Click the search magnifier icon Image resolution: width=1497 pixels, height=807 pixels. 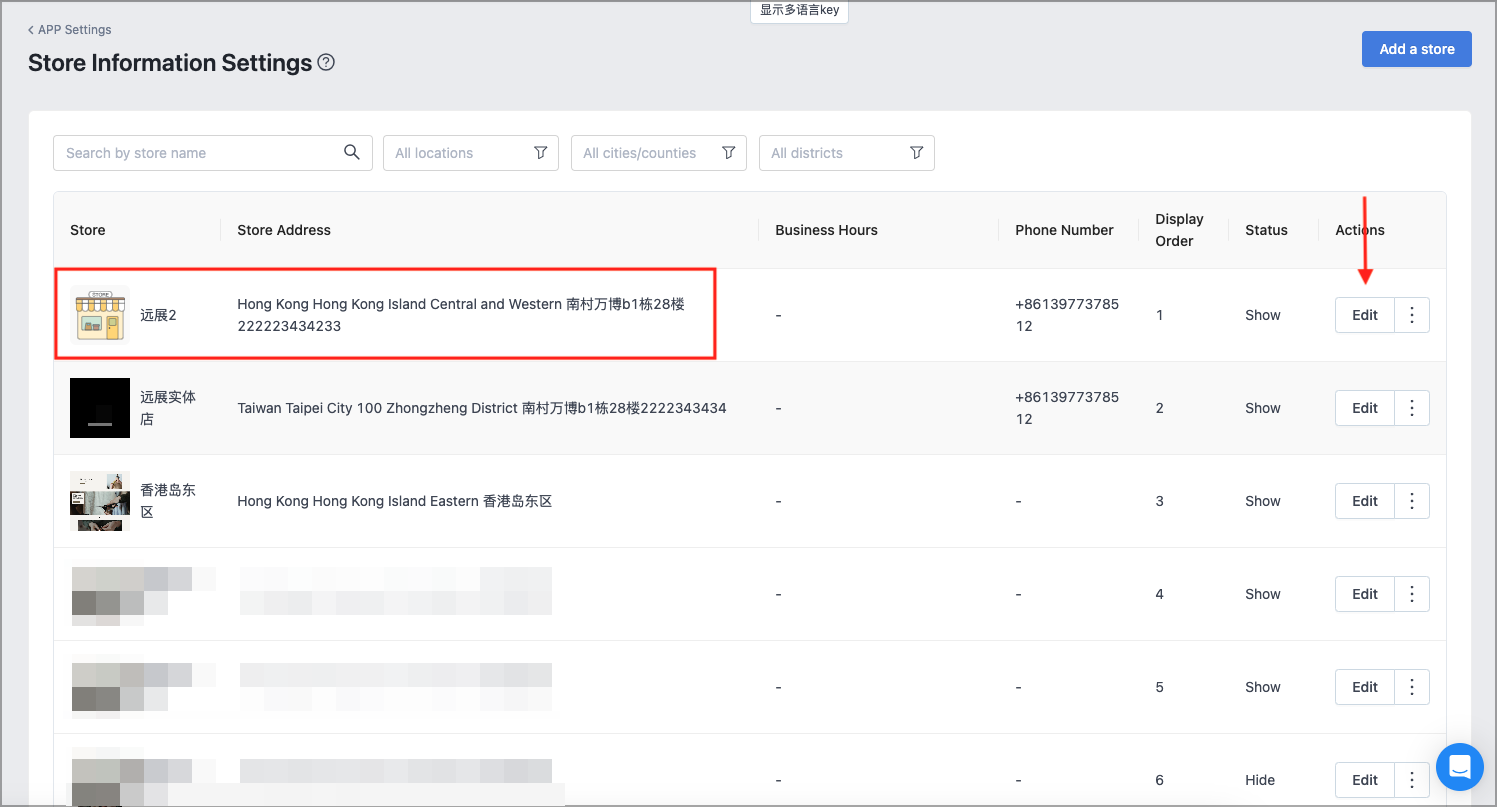[x=352, y=152]
